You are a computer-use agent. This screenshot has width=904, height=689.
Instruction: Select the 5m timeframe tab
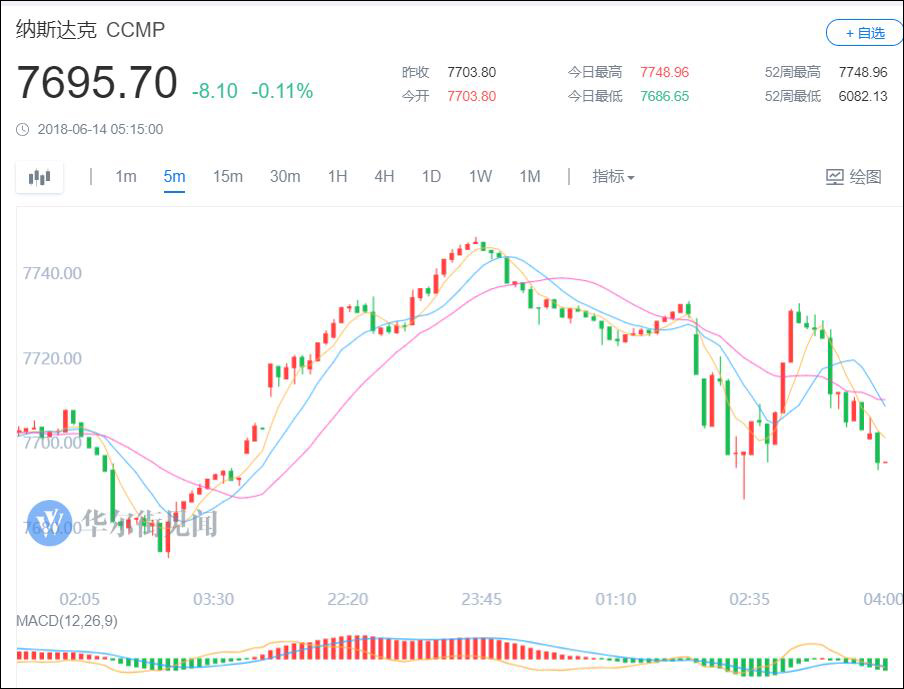tap(174, 177)
